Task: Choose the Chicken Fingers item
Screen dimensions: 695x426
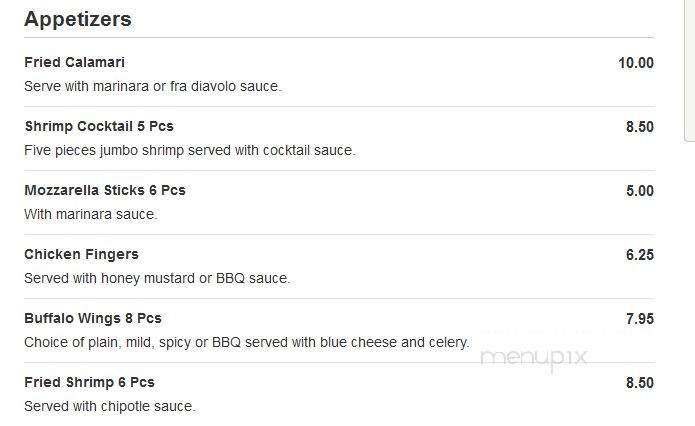Action: click(x=81, y=254)
